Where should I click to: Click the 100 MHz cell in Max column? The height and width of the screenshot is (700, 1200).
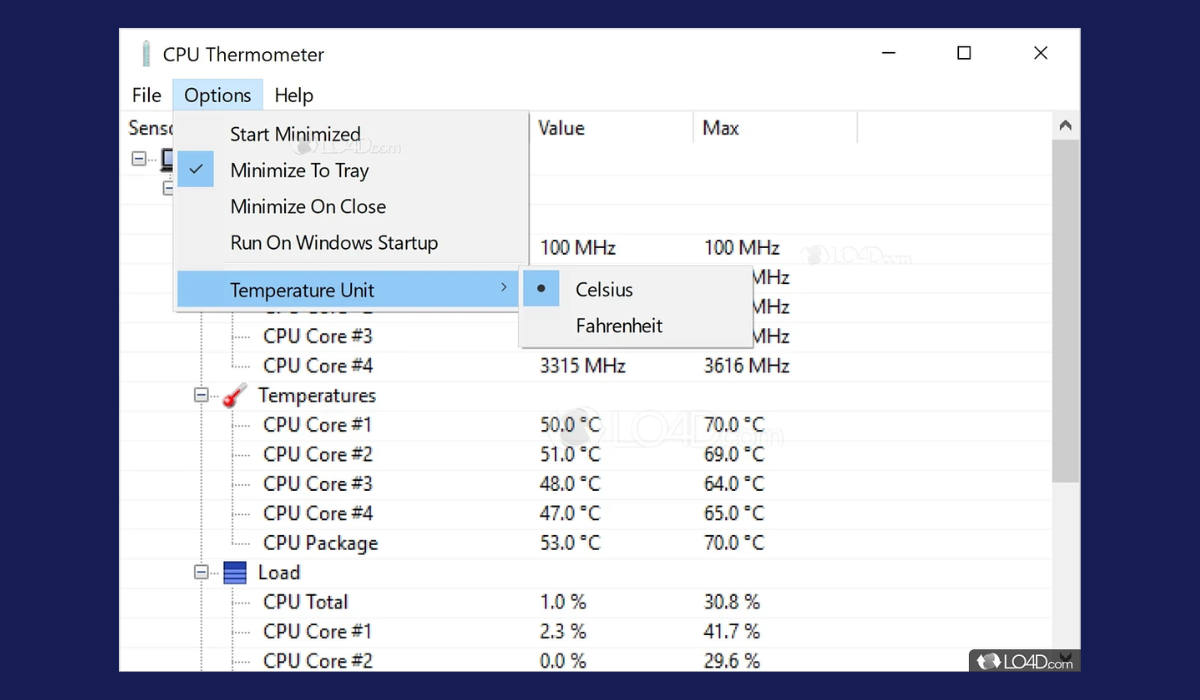click(x=742, y=248)
